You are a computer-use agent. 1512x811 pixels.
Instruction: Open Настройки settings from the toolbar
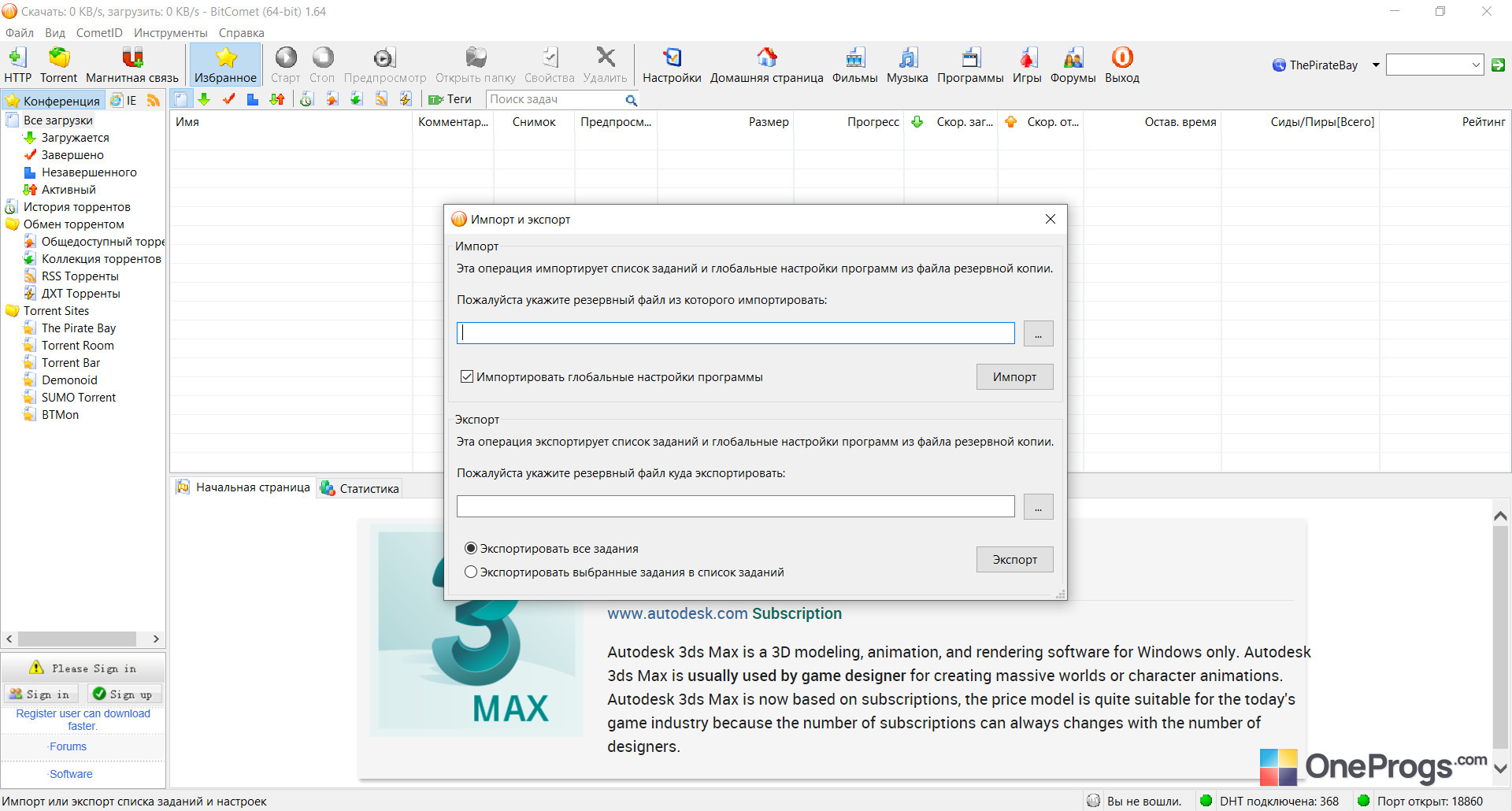[672, 65]
